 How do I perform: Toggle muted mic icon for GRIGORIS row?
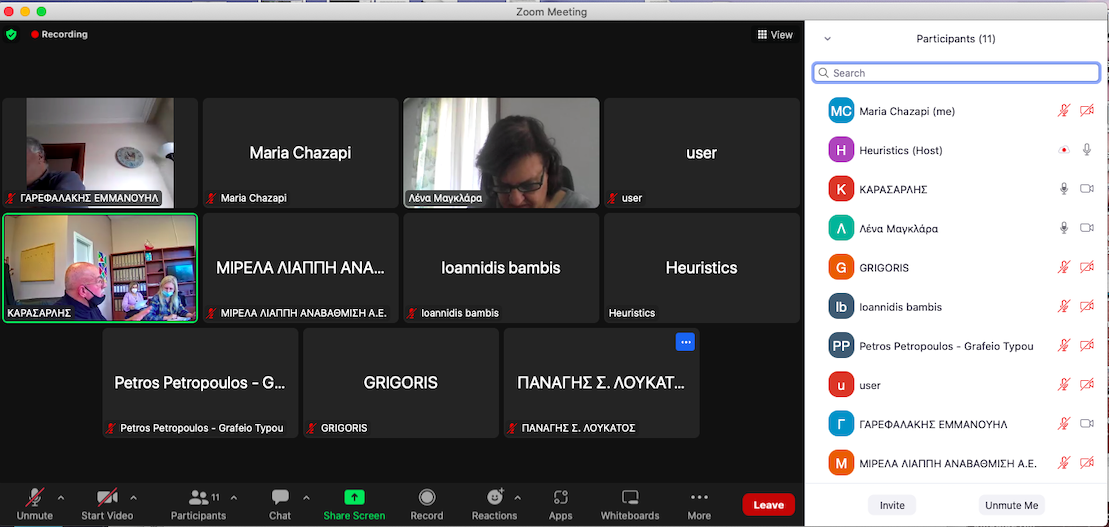click(1063, 267)
